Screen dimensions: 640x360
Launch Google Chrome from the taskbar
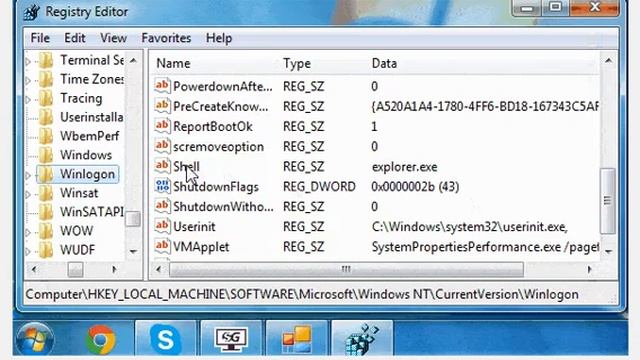pos(100,339)
